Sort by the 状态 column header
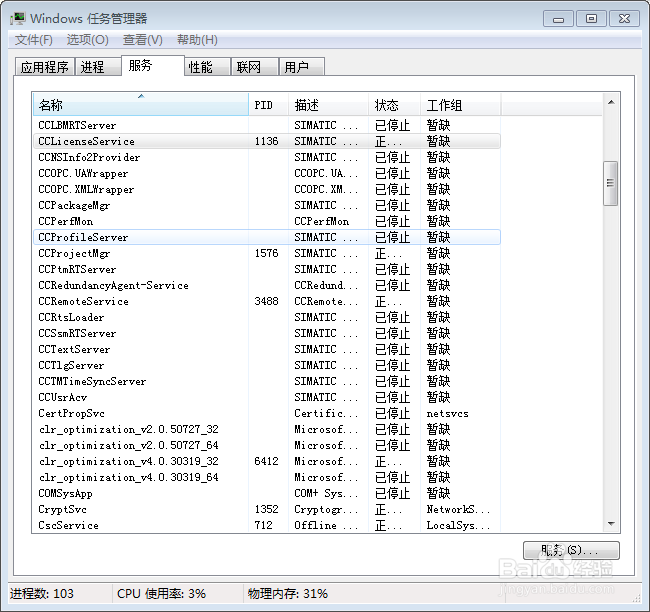This screenshot has height=612, width=650. (394, 105)
